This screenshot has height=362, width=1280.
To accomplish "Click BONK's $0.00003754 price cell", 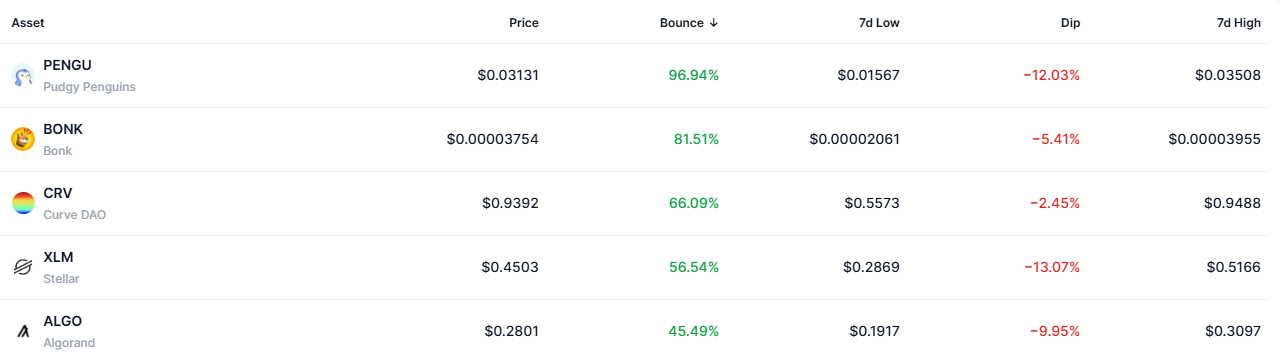I will pos(493,139).
